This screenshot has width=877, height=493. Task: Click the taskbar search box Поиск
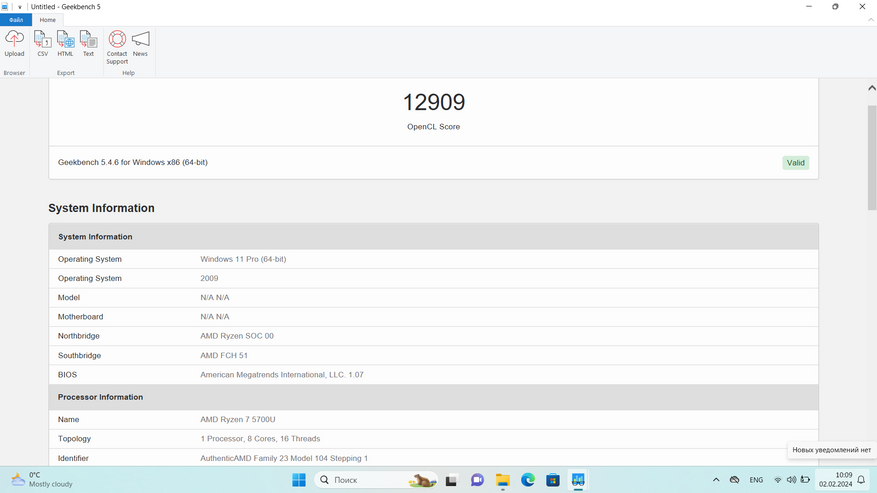(376, 480)
